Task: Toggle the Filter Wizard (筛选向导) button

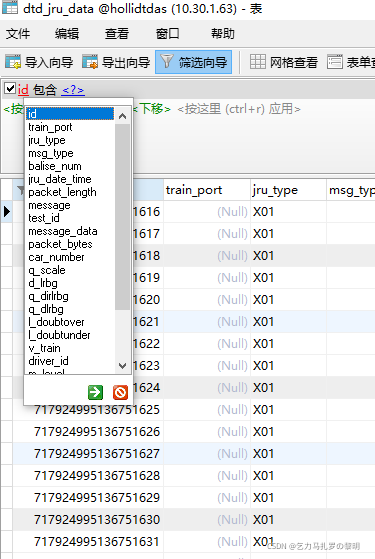Action: 194,62
